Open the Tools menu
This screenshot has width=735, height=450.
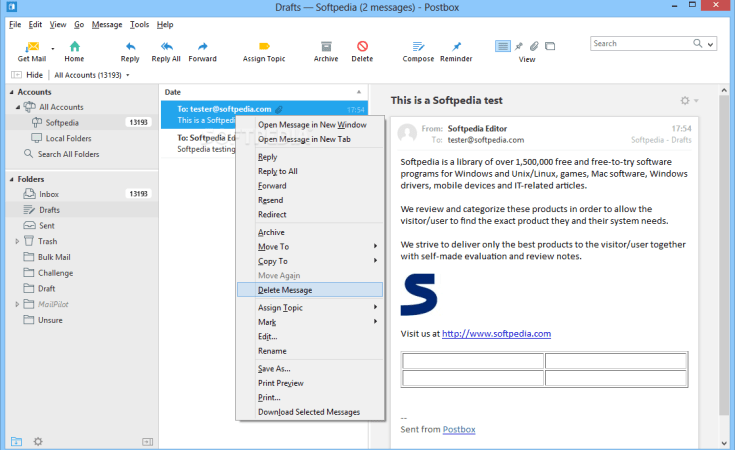(x=139, y=24)
